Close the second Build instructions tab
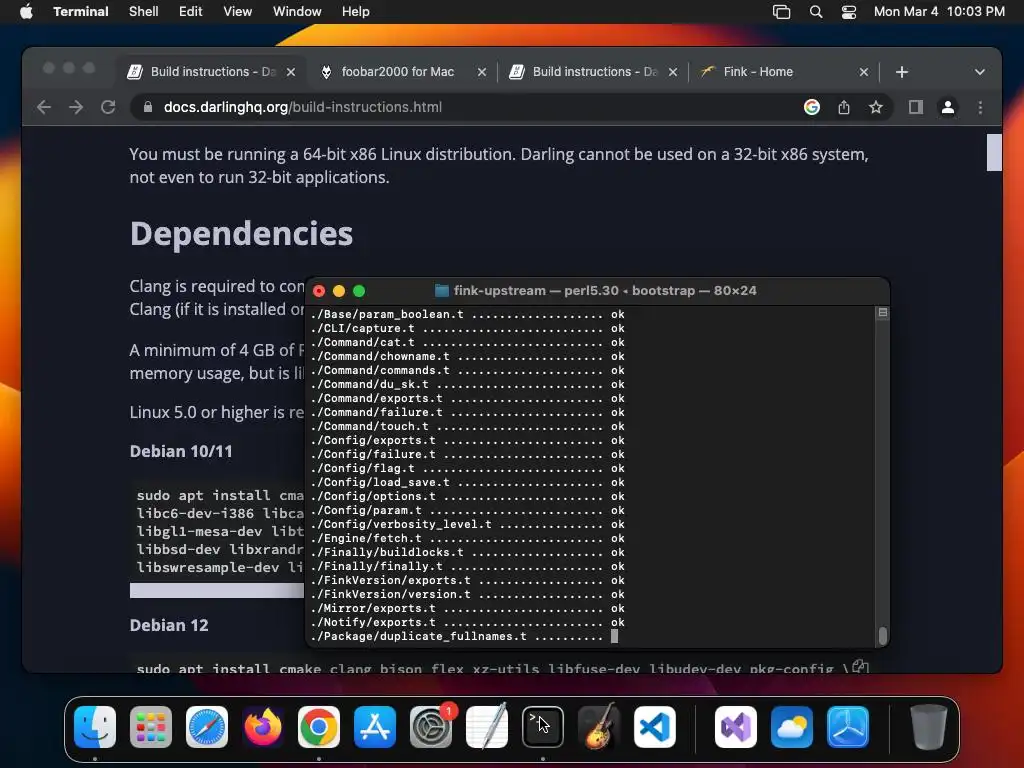Image resolution: width=1024 pixels, height=768 pixels. pyautogui.click(x=673, y=72)
